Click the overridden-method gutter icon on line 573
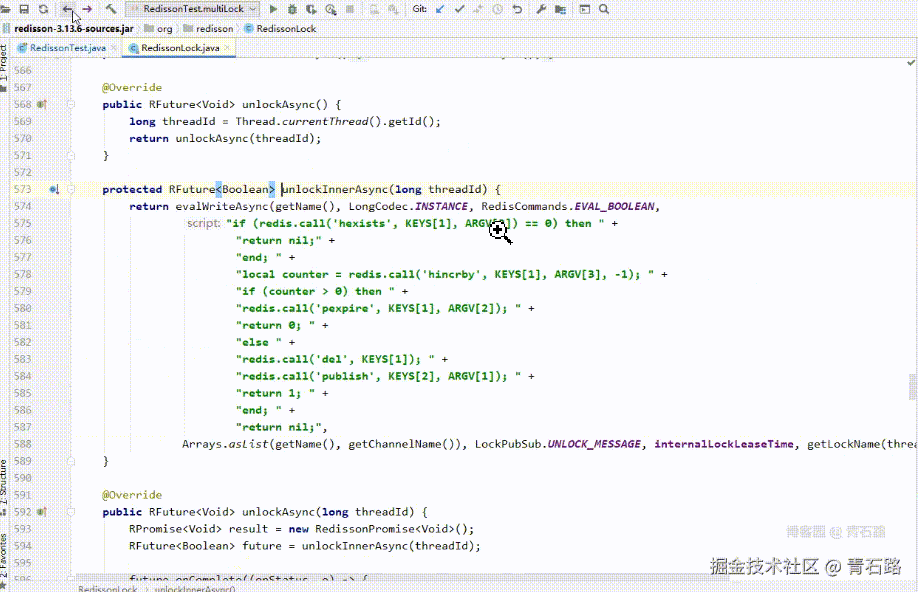The height and width of the screenshot is (592, 918). (54, 189)
